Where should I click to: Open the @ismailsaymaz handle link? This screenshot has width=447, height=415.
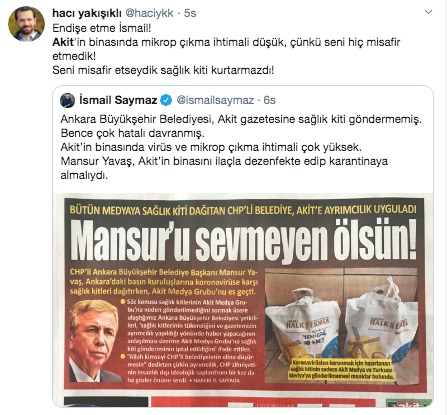pos(215,100)
